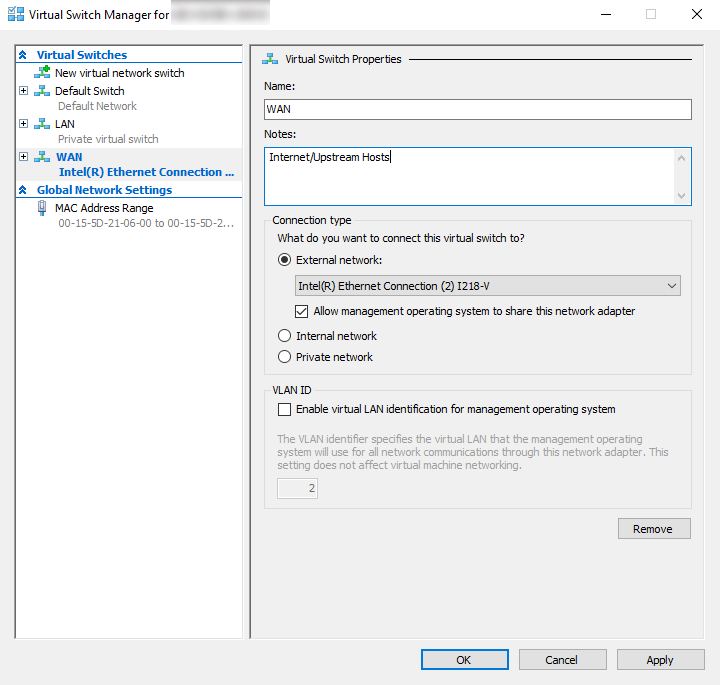Expand the Default Switch tree node

24,91
